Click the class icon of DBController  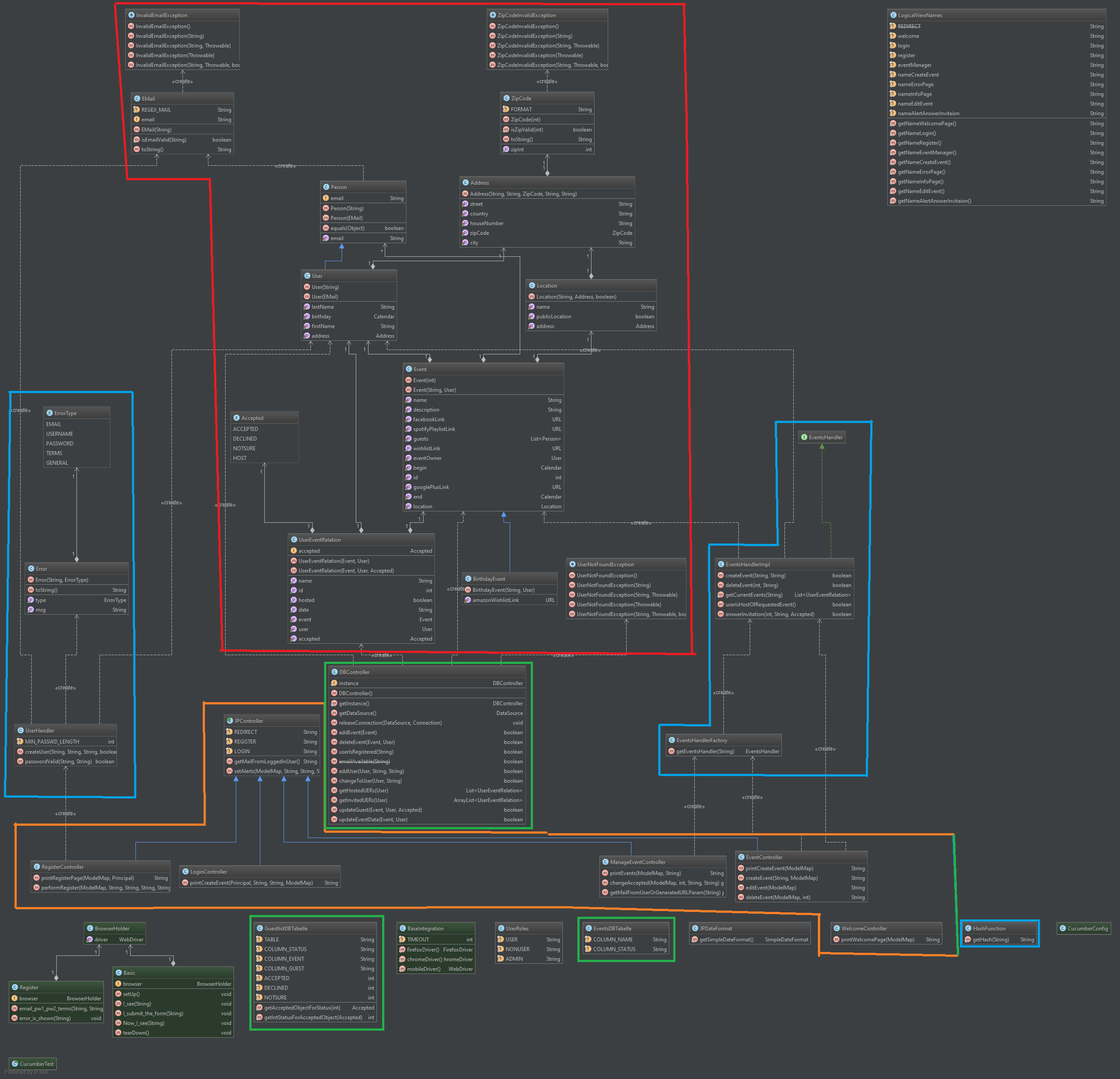pos(334,672)
